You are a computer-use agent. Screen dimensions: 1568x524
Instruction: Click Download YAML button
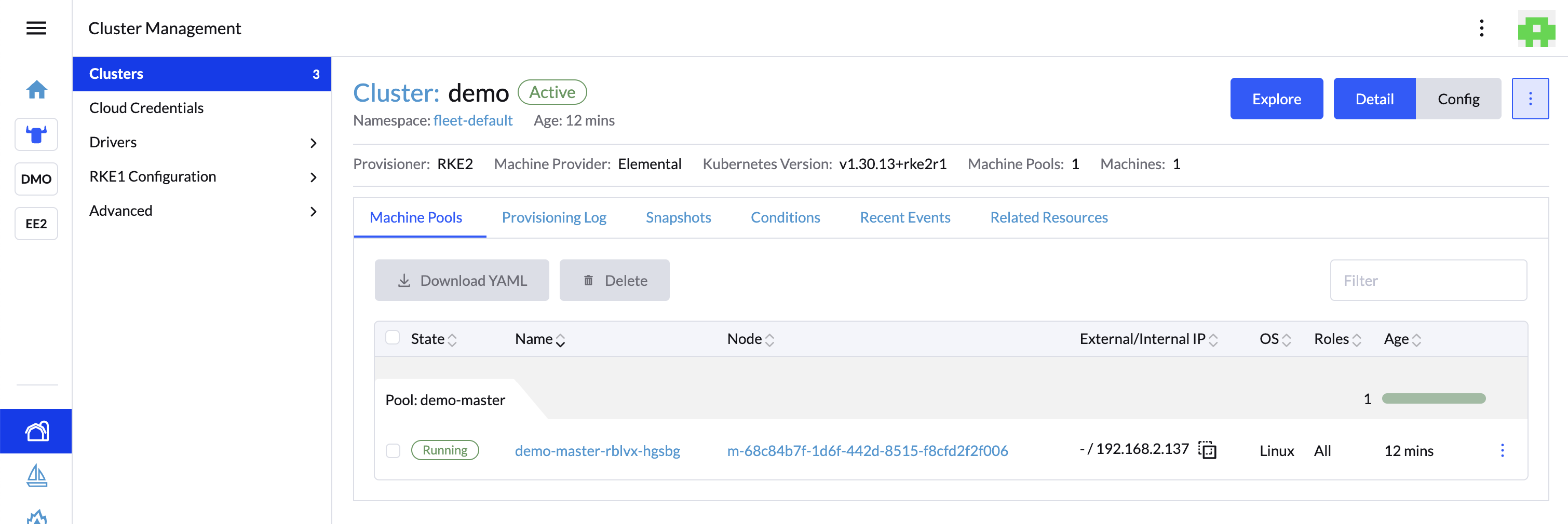pyautogui.click(x=462, y=280)
